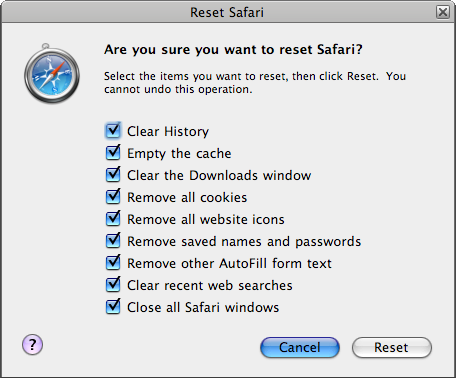Turn off Remove other AutoFill form text
The width and height of the screenshot is (456, 378).
pos(113,263)
